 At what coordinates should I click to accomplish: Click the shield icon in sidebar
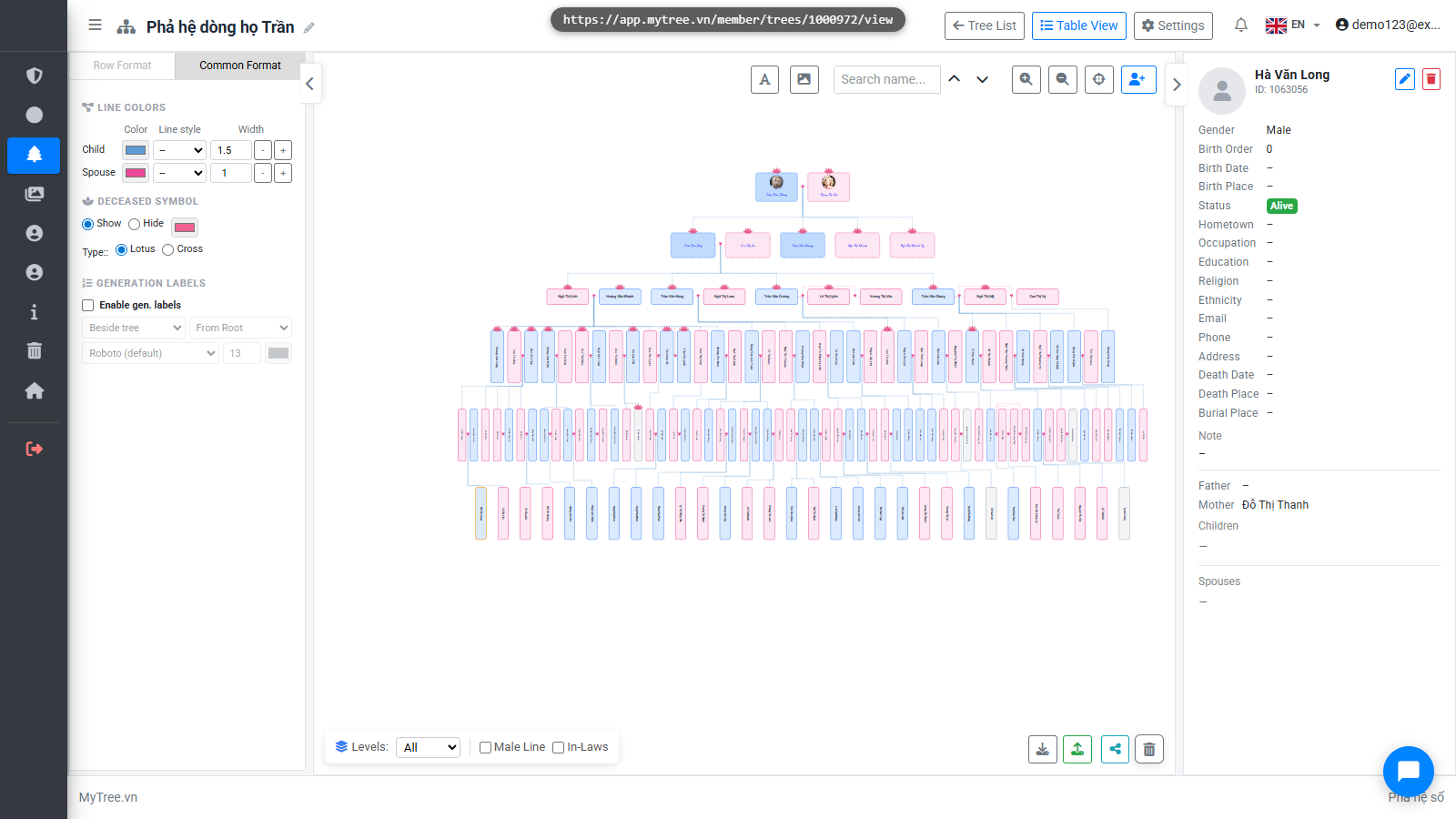point(35,76)
